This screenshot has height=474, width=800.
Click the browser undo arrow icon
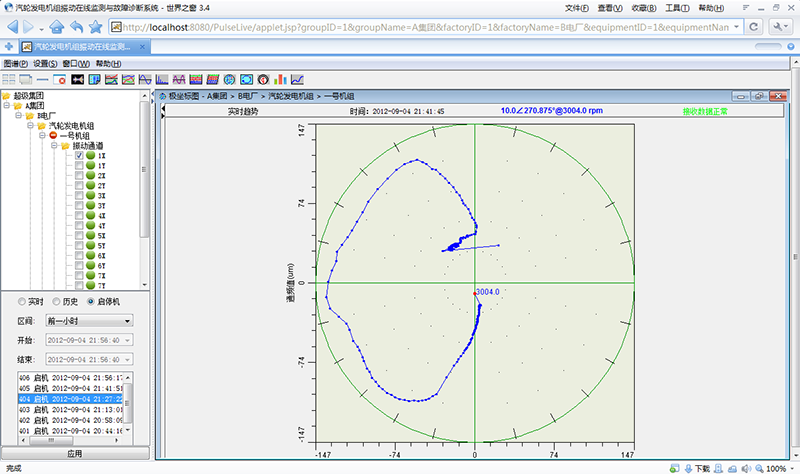pos(77,27)
